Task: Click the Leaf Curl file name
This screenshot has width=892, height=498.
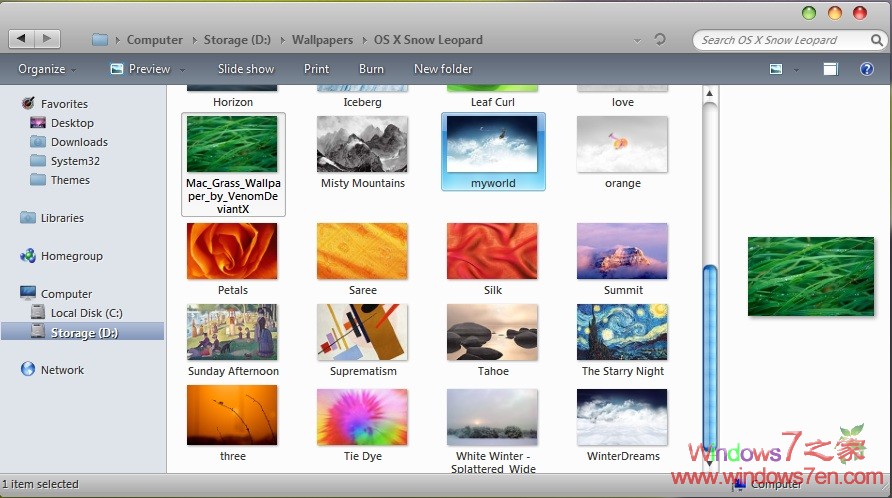Action: 493,102
